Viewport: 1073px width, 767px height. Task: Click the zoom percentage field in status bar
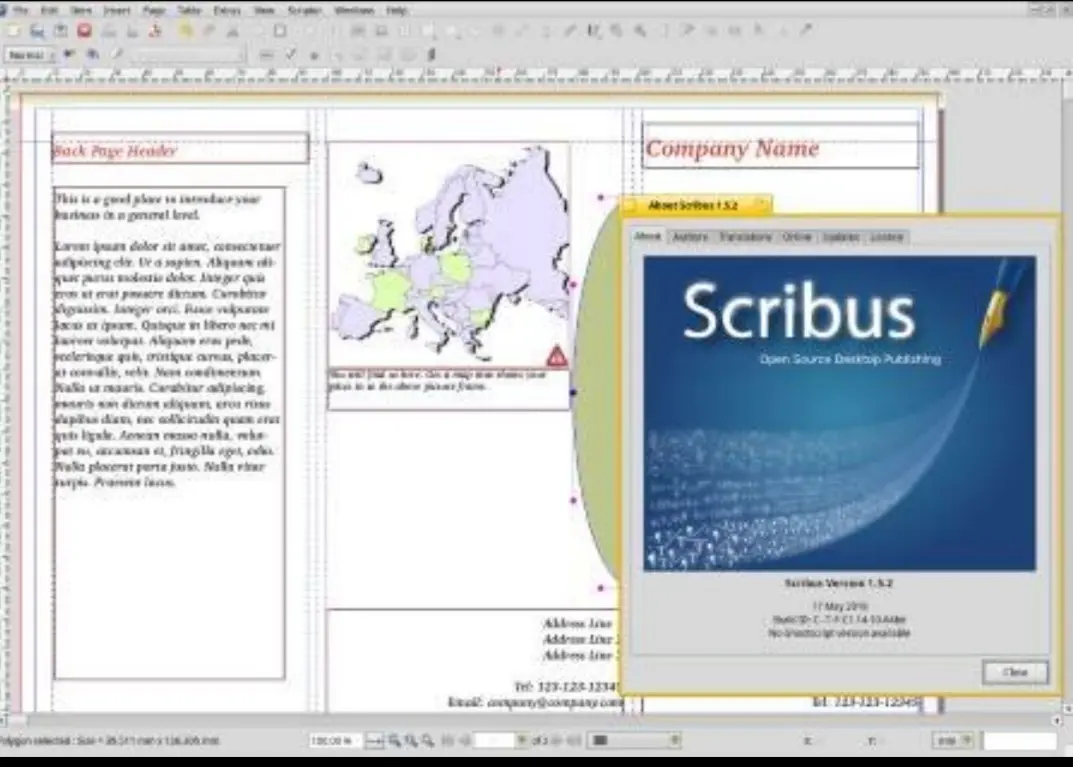334,741
